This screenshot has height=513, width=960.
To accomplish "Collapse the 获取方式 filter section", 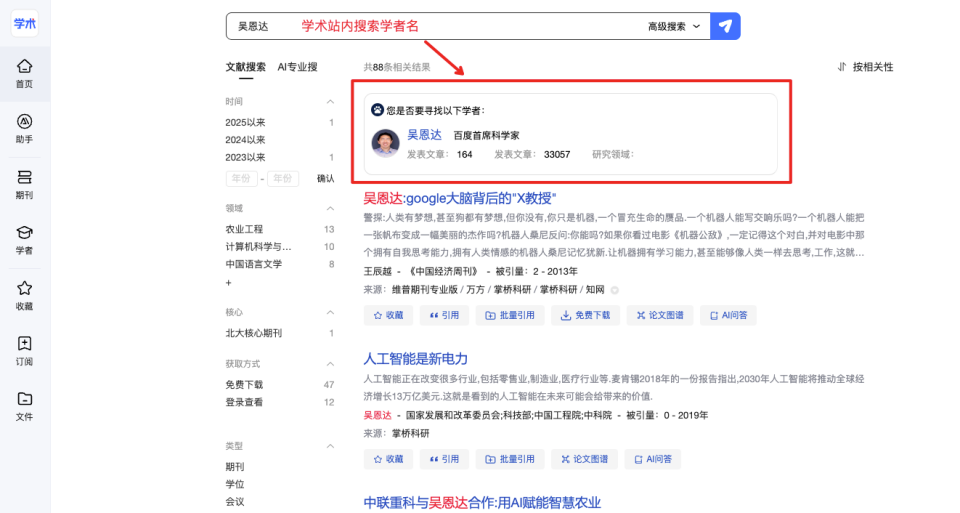I will (331, 364).
